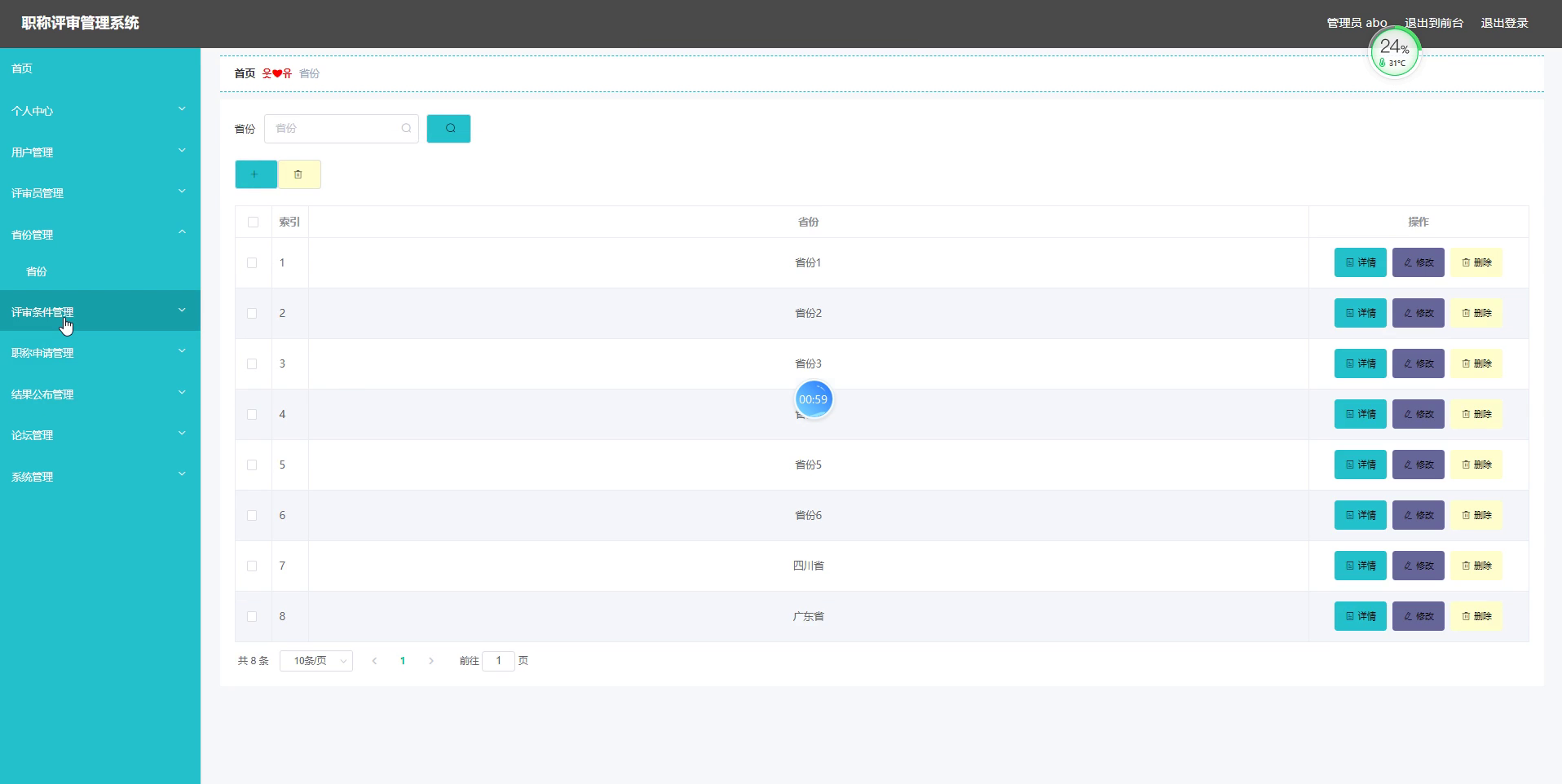This screenshot has width=1562, height=784.
Task: Check the checkbox for row 1
Action: [x=252, y=262]
